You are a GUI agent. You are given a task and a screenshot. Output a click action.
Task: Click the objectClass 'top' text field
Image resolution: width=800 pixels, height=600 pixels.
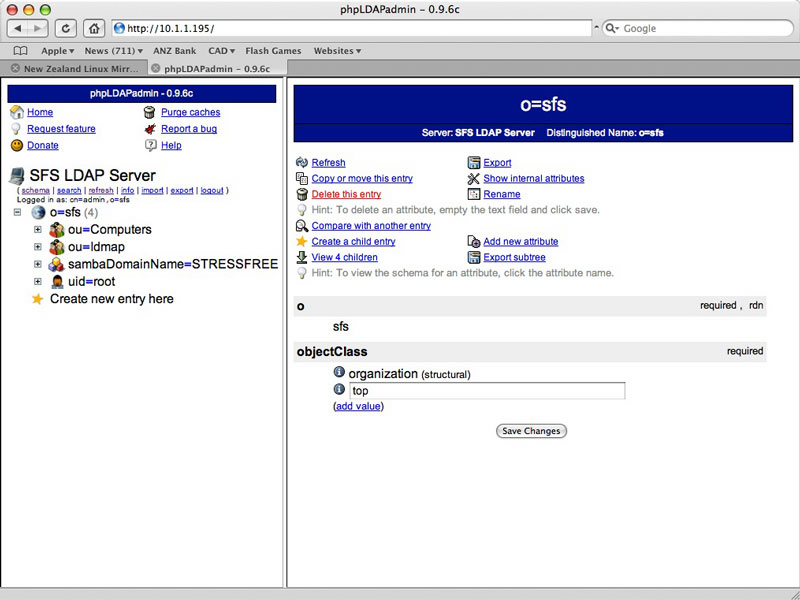[x=487, y=391]
